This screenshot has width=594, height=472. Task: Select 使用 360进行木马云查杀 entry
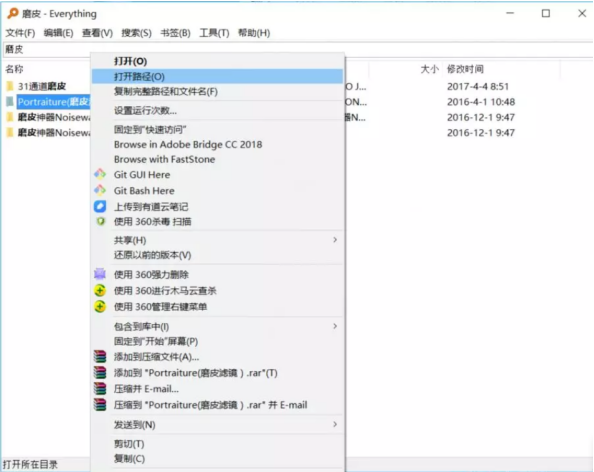217,291
